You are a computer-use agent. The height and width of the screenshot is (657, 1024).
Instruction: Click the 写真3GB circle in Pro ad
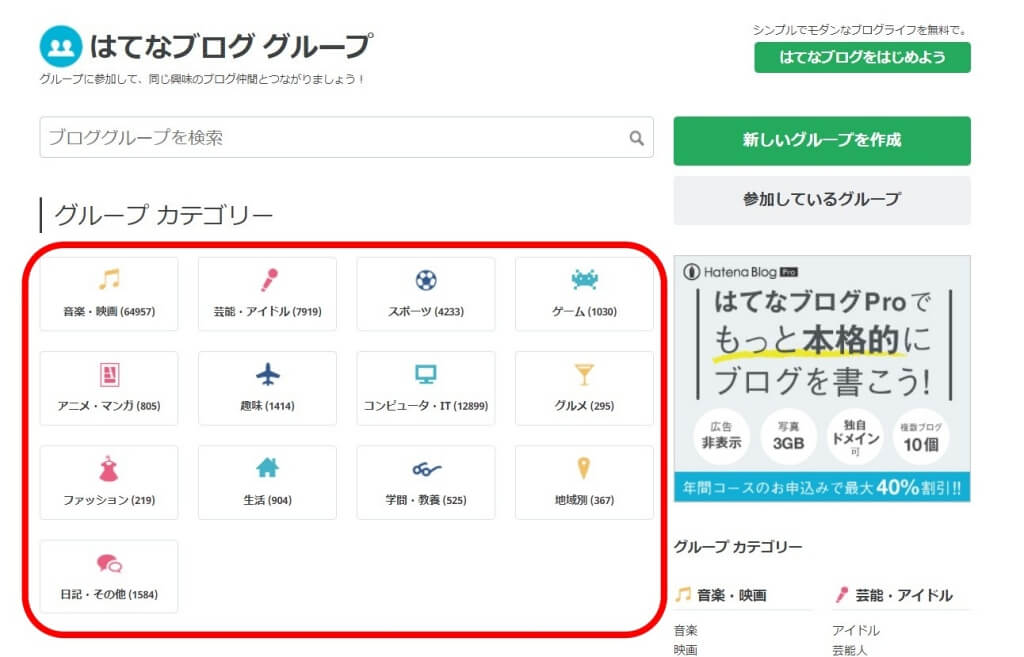tap(788, 436)
